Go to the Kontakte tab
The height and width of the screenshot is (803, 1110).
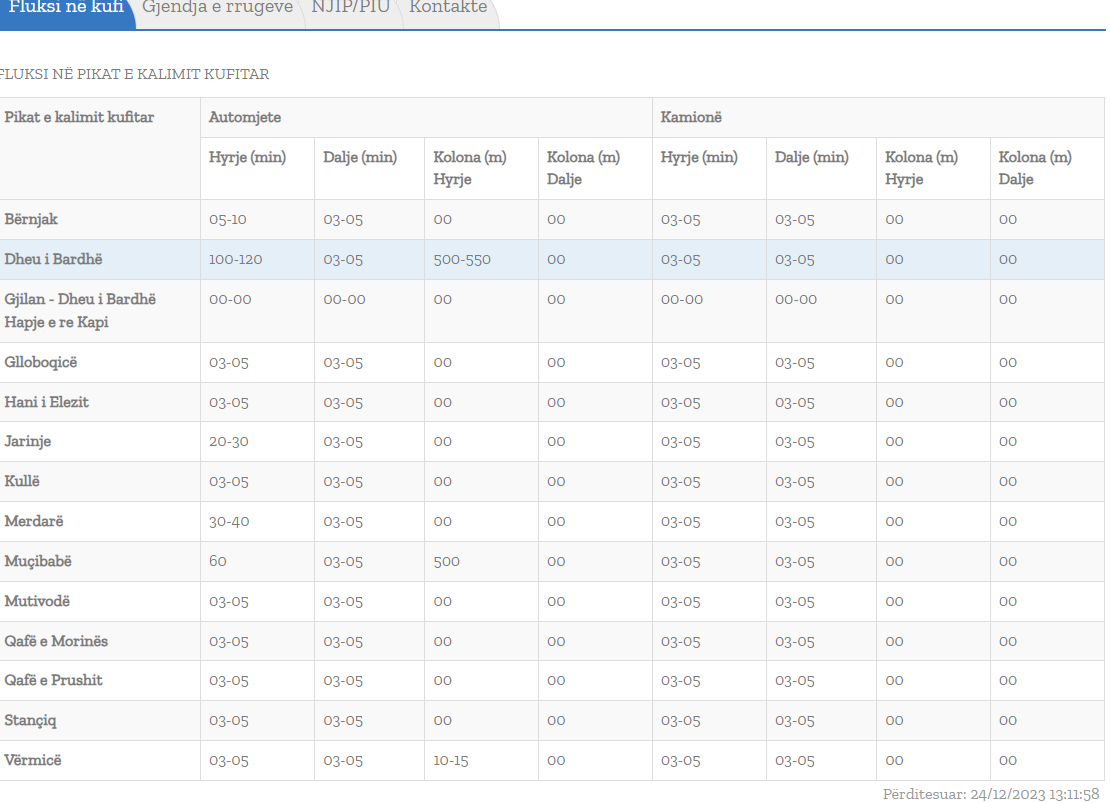pos(448,8)
